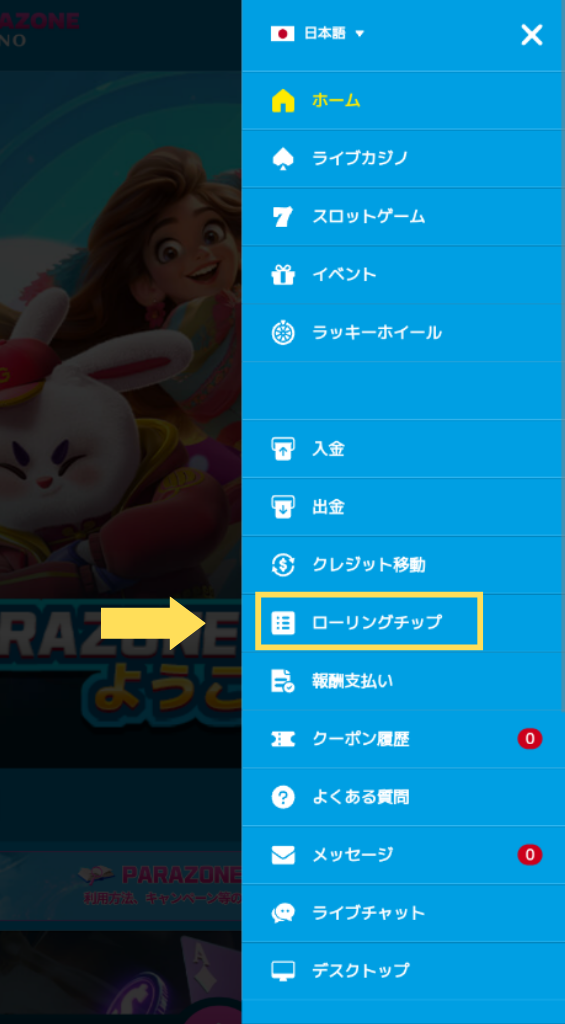Click the slot 7 icon

click(283, 217)
